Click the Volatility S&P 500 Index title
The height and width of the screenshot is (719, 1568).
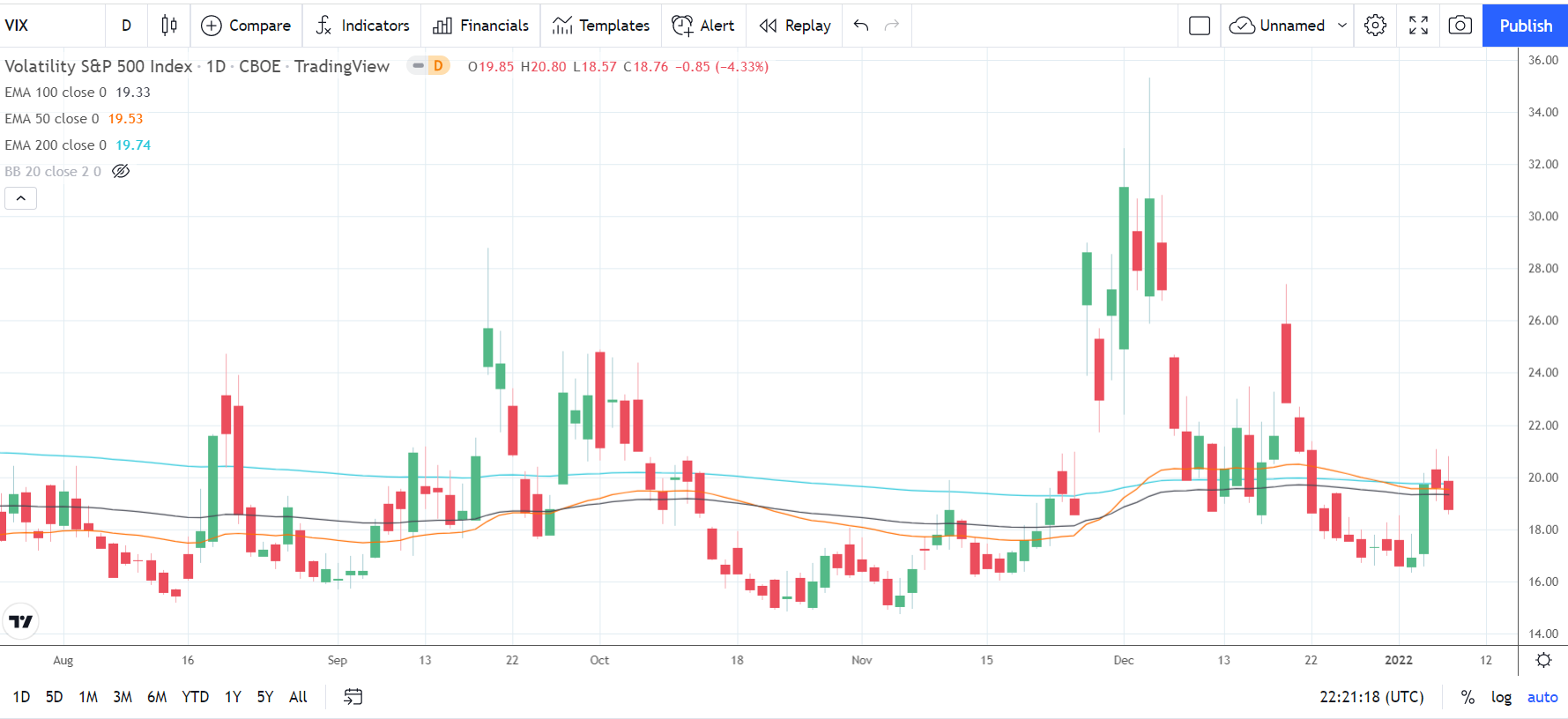[99, 66]
